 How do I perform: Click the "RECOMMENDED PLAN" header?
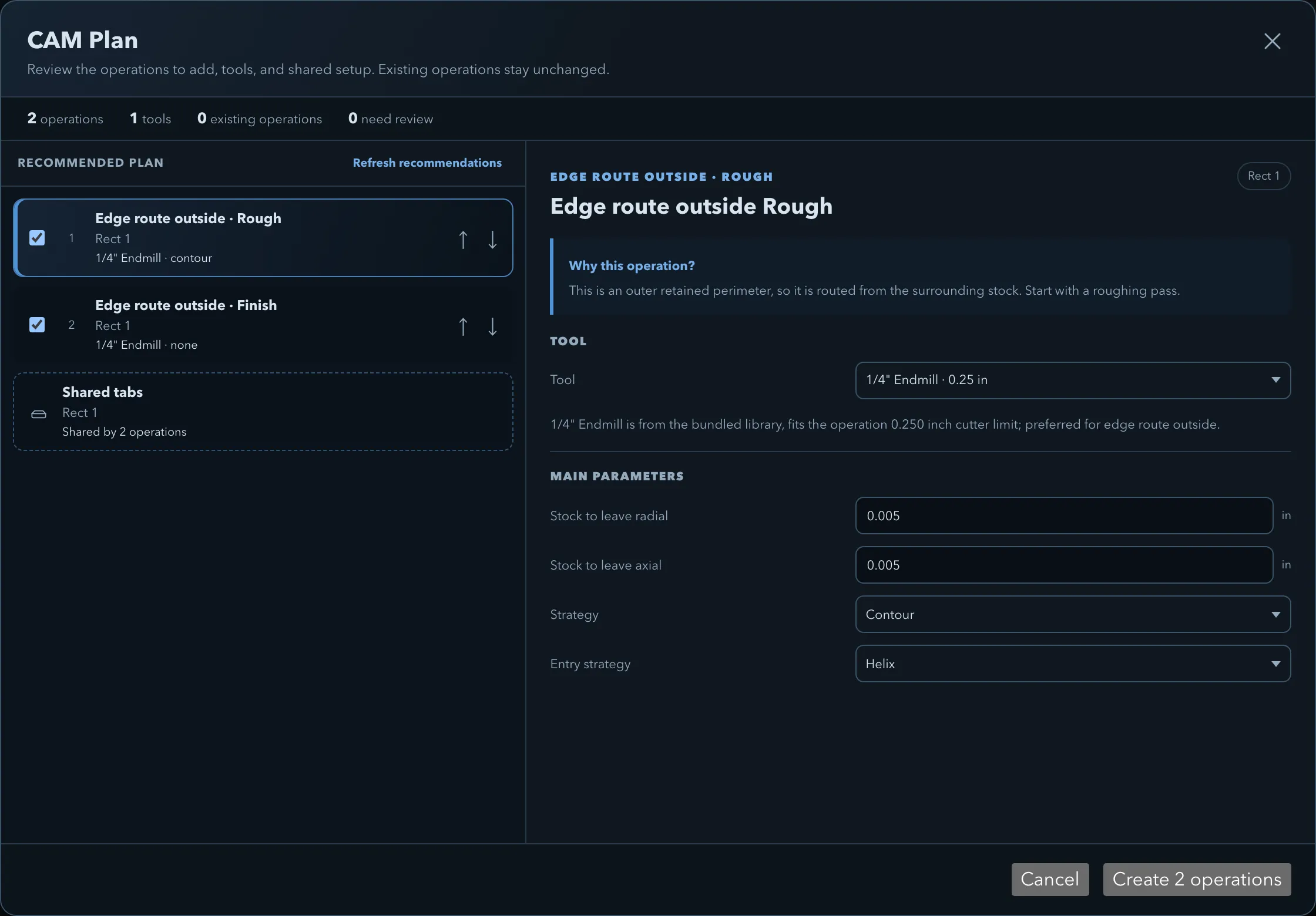[x=90, y=163]
